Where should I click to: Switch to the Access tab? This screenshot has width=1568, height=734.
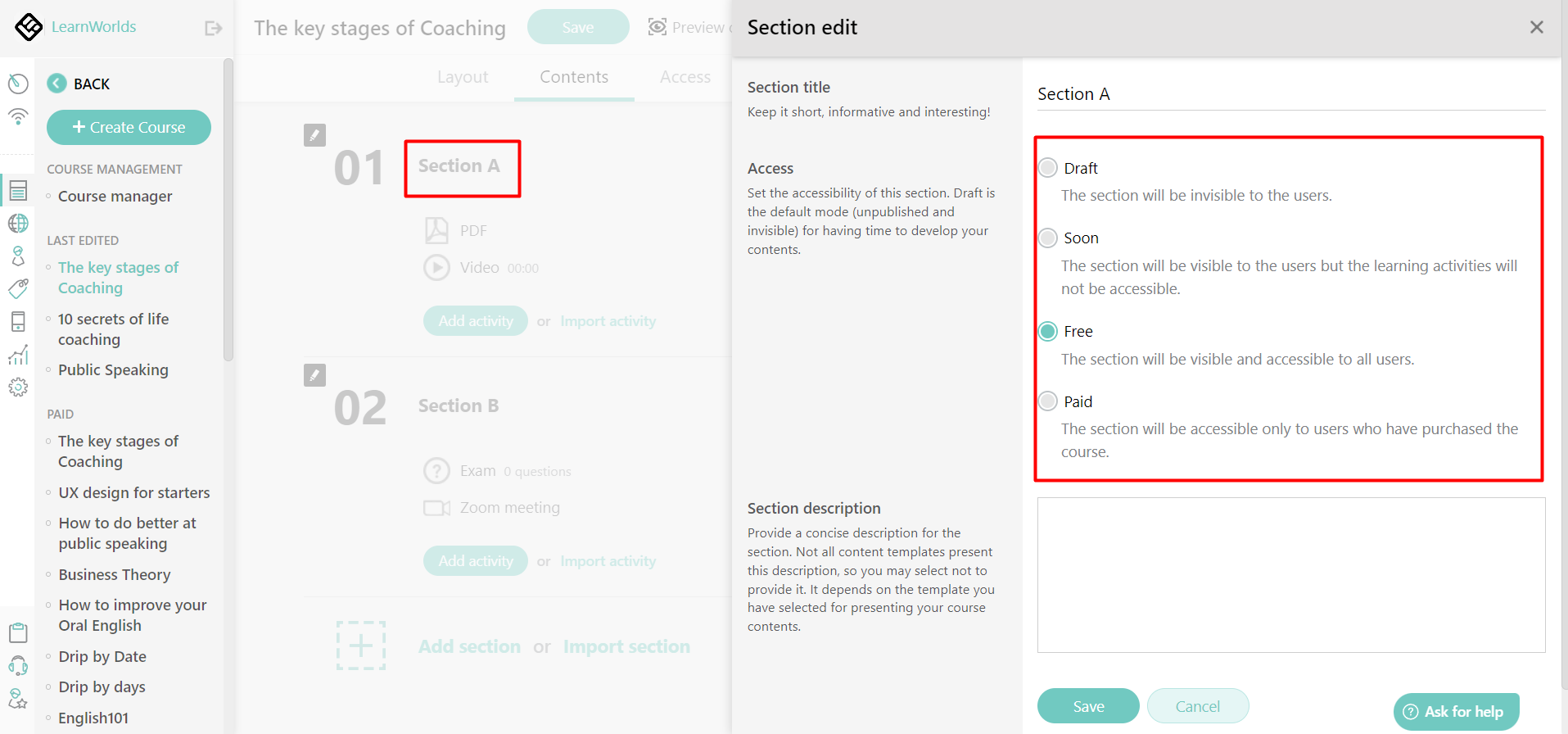(685, 76)
